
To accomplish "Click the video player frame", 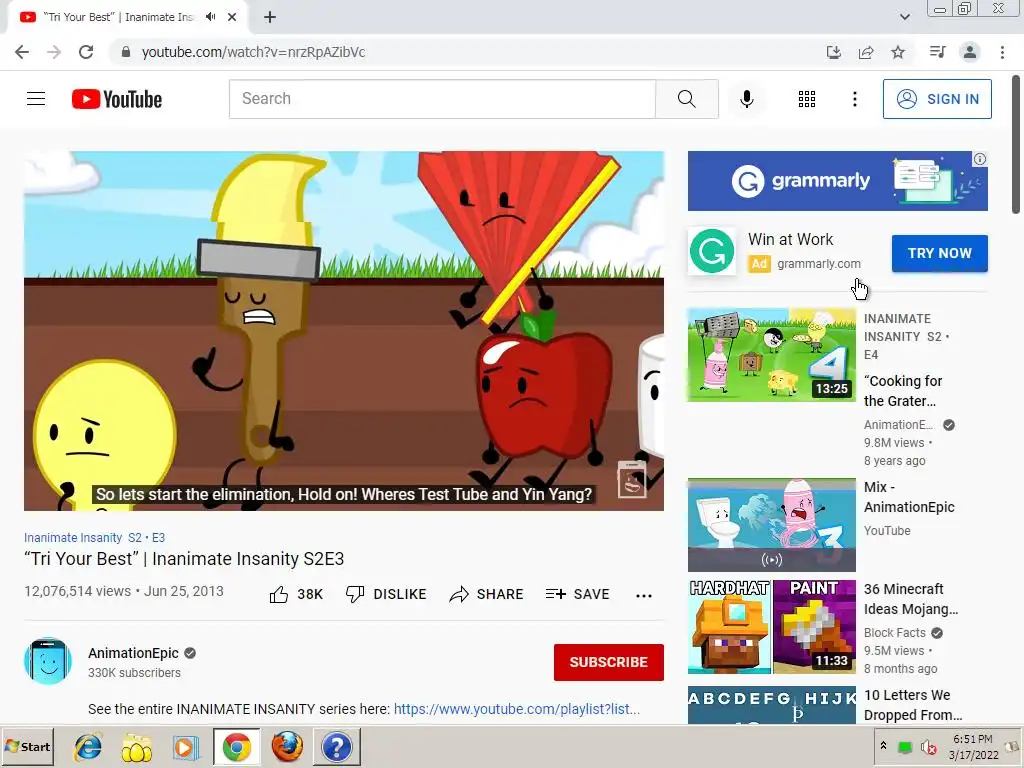I will (x=344, y=331).
